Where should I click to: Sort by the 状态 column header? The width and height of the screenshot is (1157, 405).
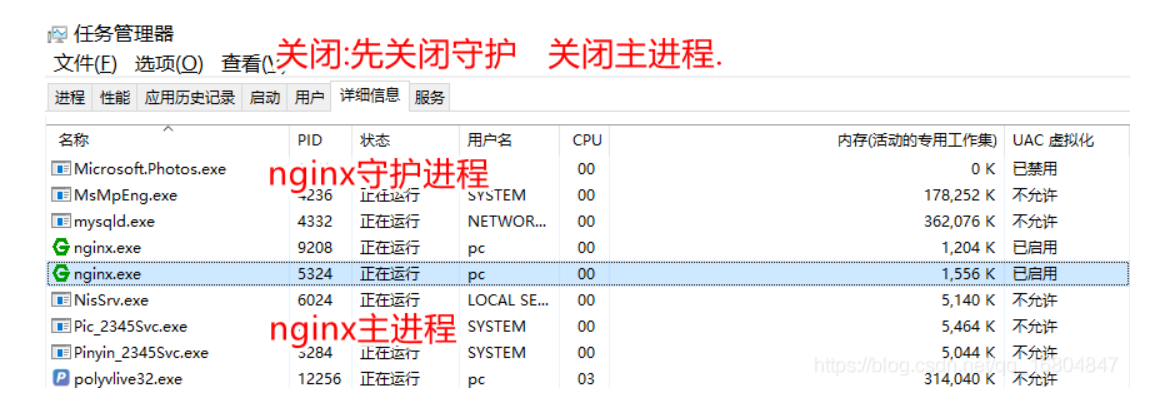405,139
